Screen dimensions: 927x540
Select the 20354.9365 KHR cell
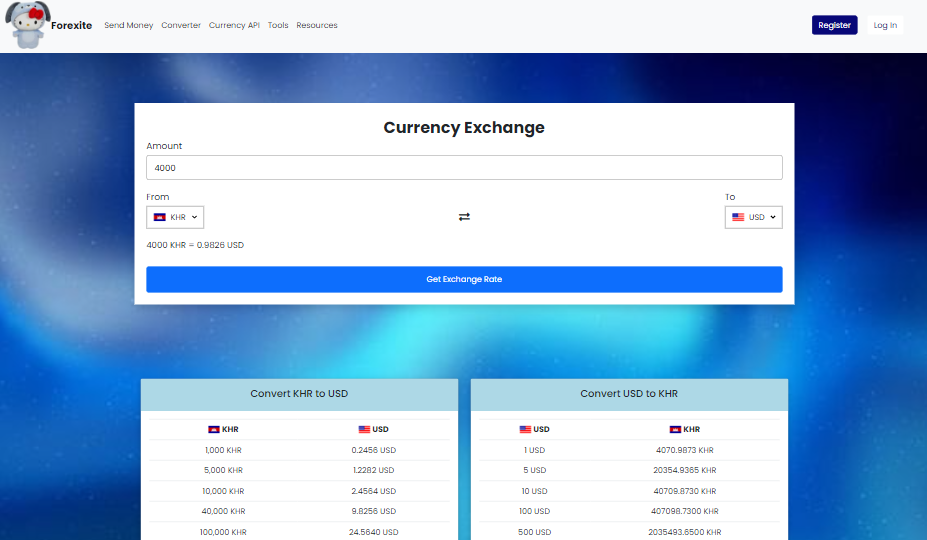tap(685, 470)
